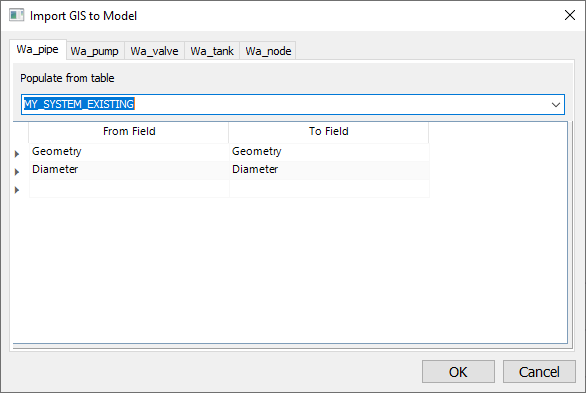Switch to the Wa_pump tab
Viewport: 586px width, 393px height.
[x=95, y=51]
